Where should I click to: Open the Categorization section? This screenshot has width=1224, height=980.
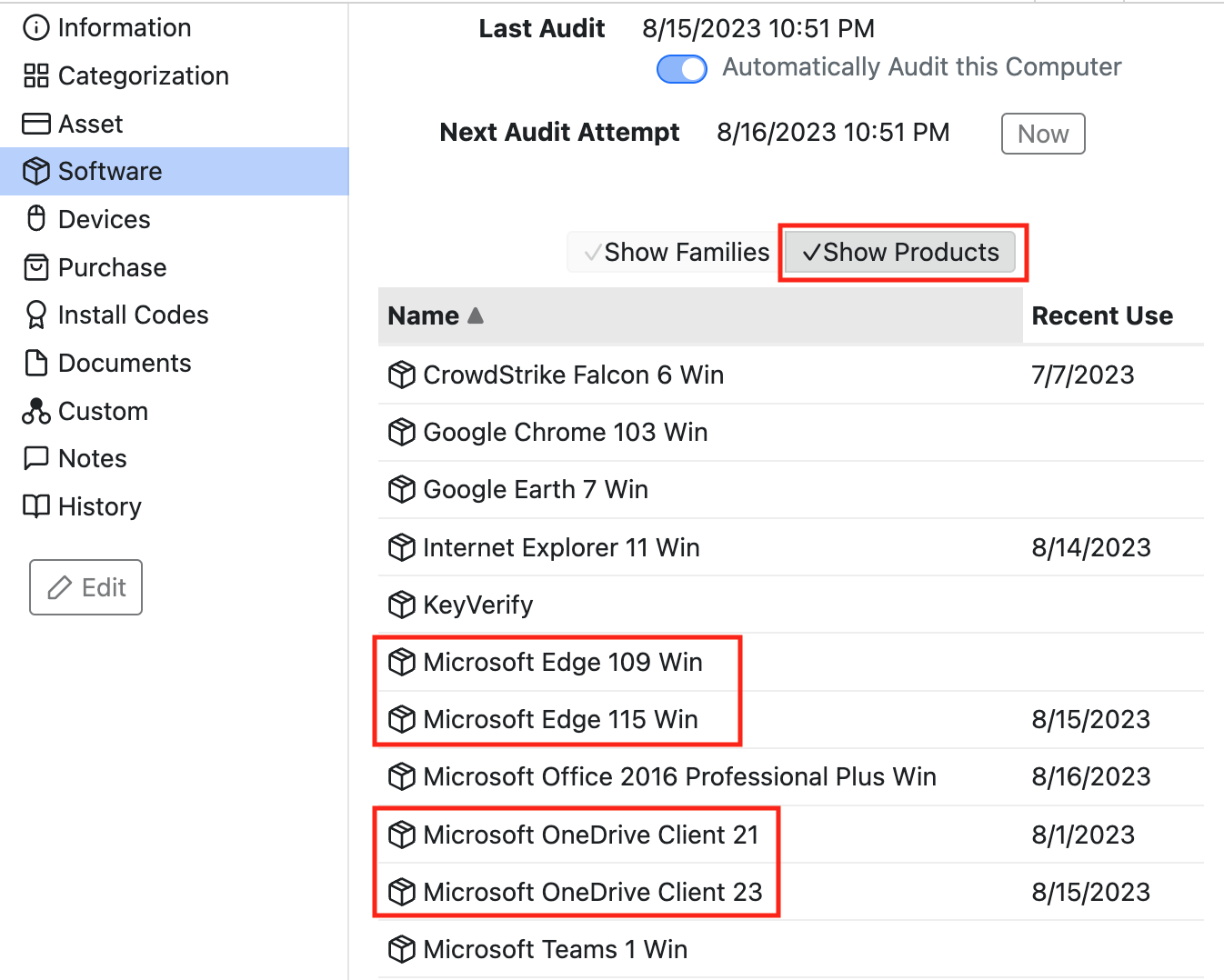tap(175, 76)
